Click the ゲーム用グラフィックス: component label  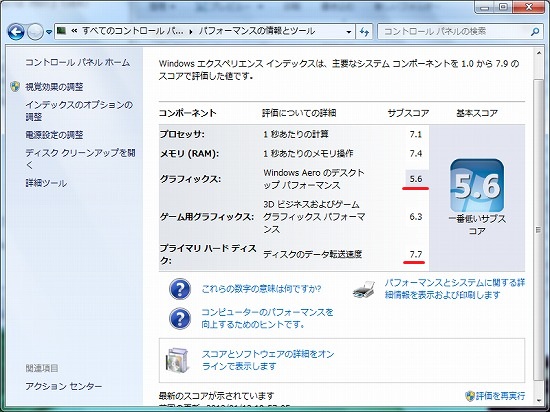click(x=207, y=217)
